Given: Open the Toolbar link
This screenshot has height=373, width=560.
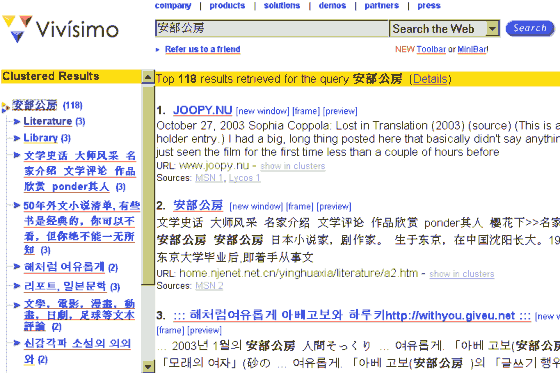Looking at the screenshot, I should point(431,49).
